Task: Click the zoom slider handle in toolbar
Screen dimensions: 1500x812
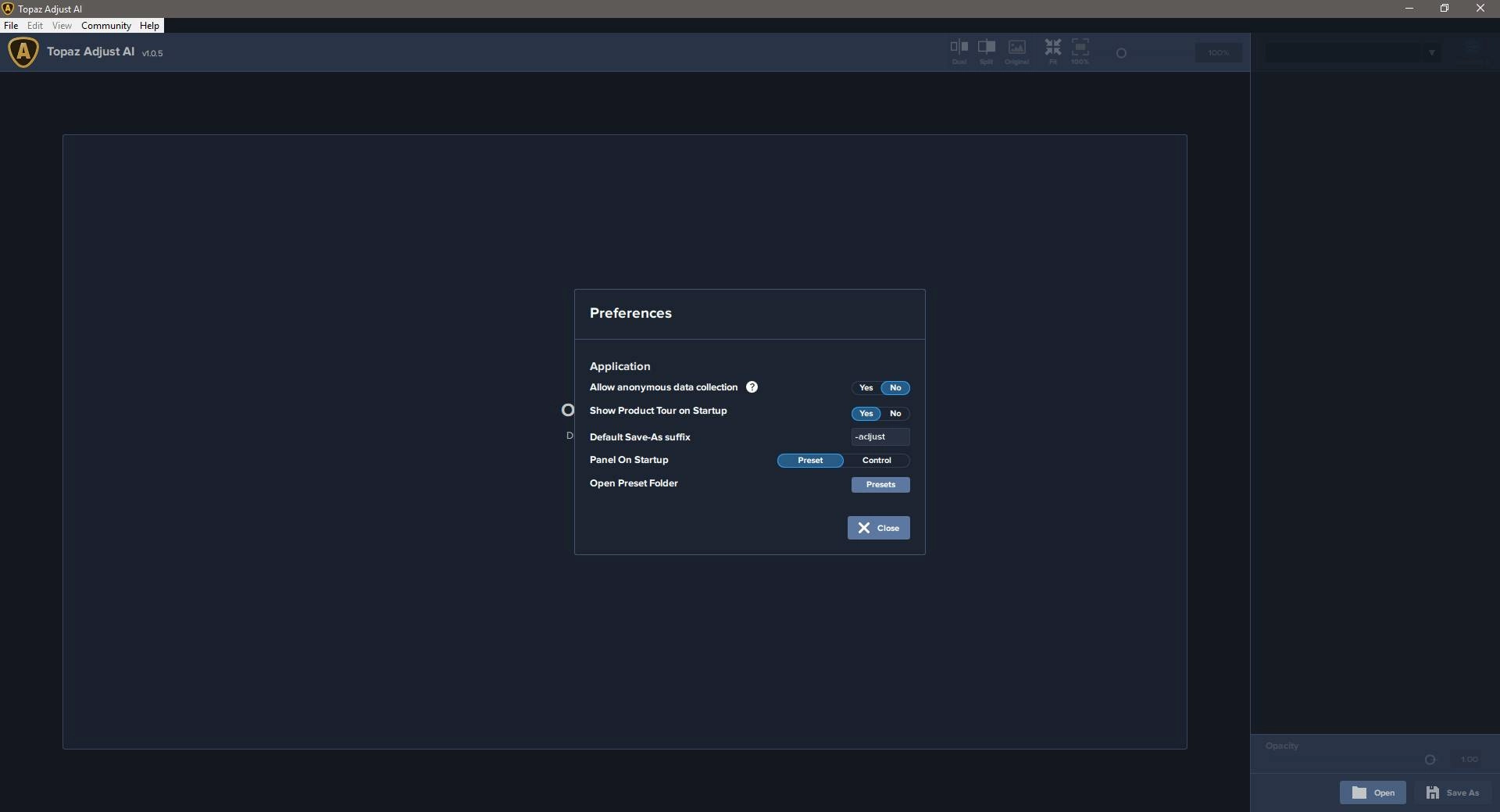Action: coord(1121,53)
